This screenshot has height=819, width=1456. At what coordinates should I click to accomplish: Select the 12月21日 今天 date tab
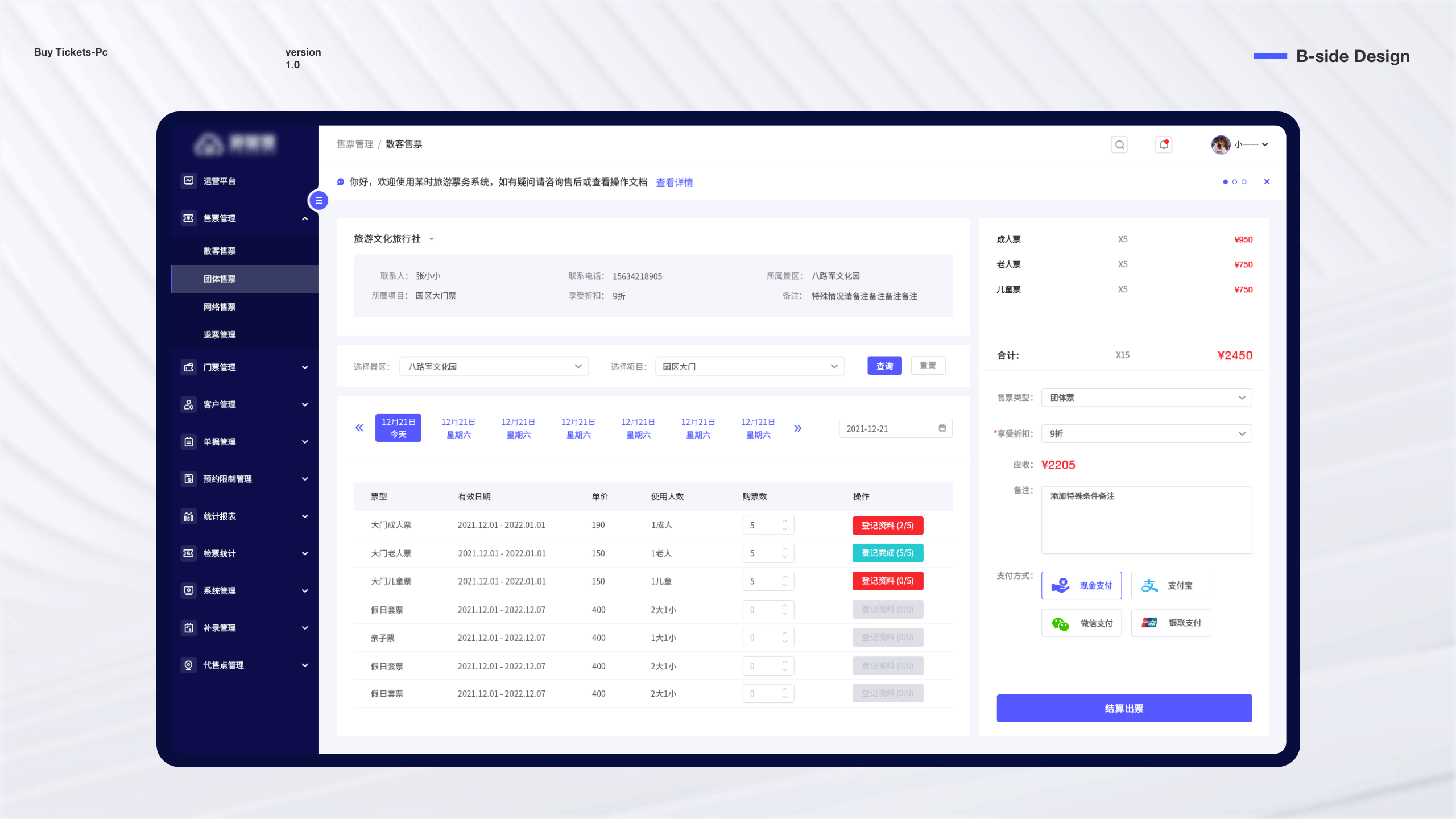coord(398,428)
